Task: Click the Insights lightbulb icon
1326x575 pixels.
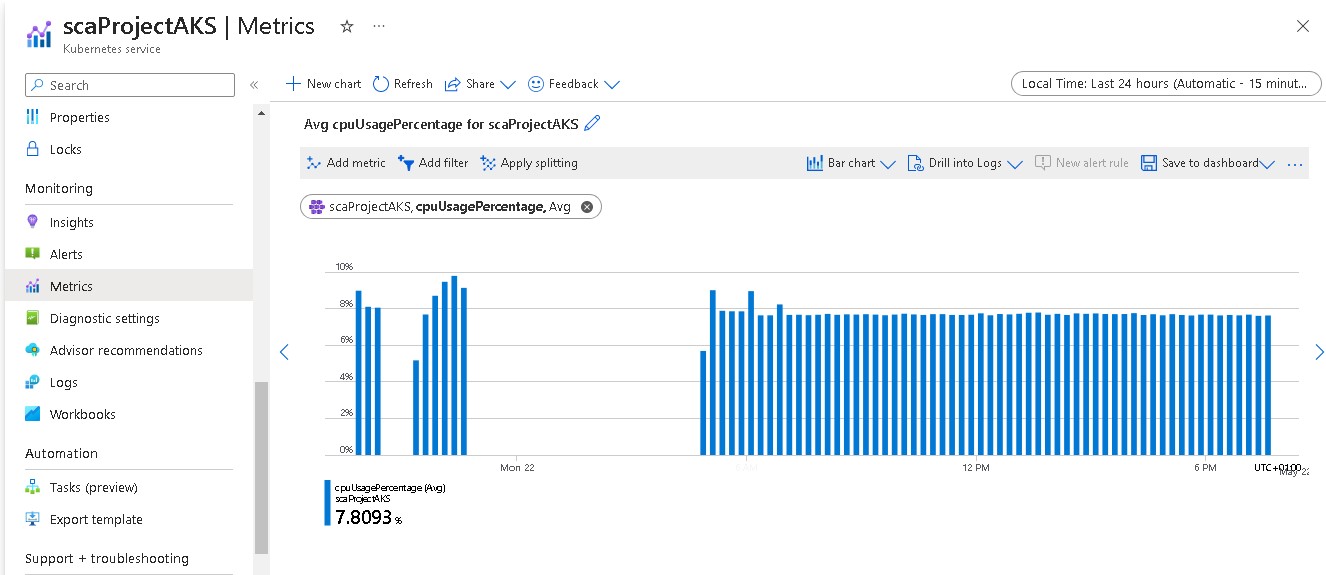Action: (x=32, y=222)
